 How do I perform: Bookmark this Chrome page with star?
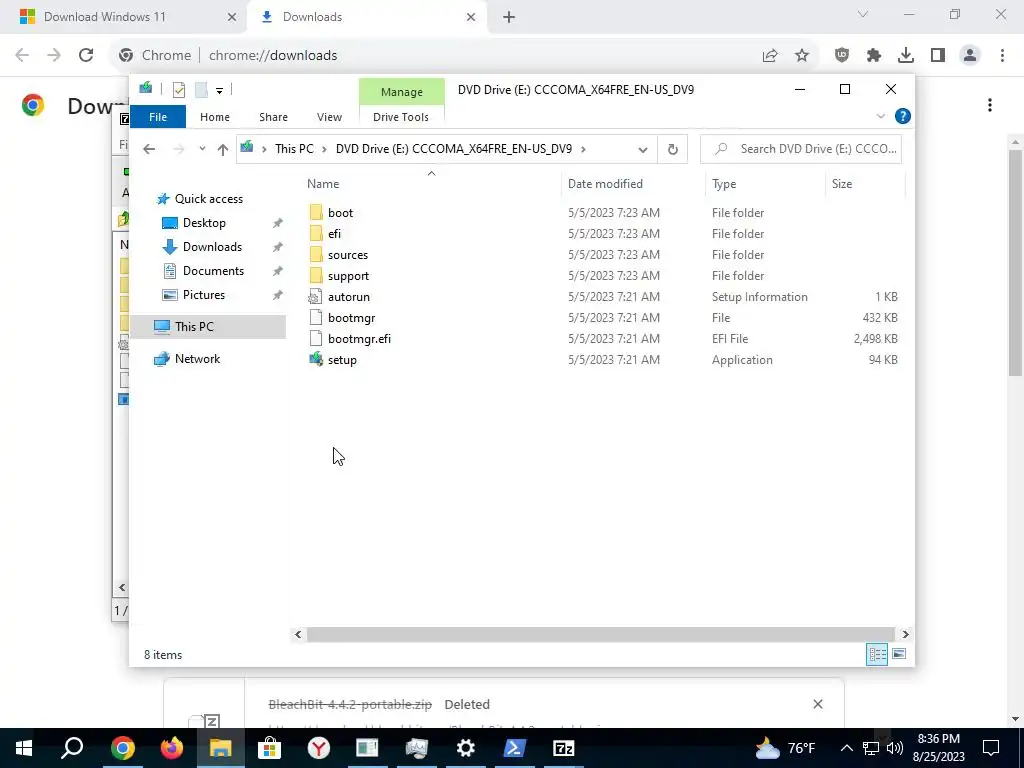802,56
